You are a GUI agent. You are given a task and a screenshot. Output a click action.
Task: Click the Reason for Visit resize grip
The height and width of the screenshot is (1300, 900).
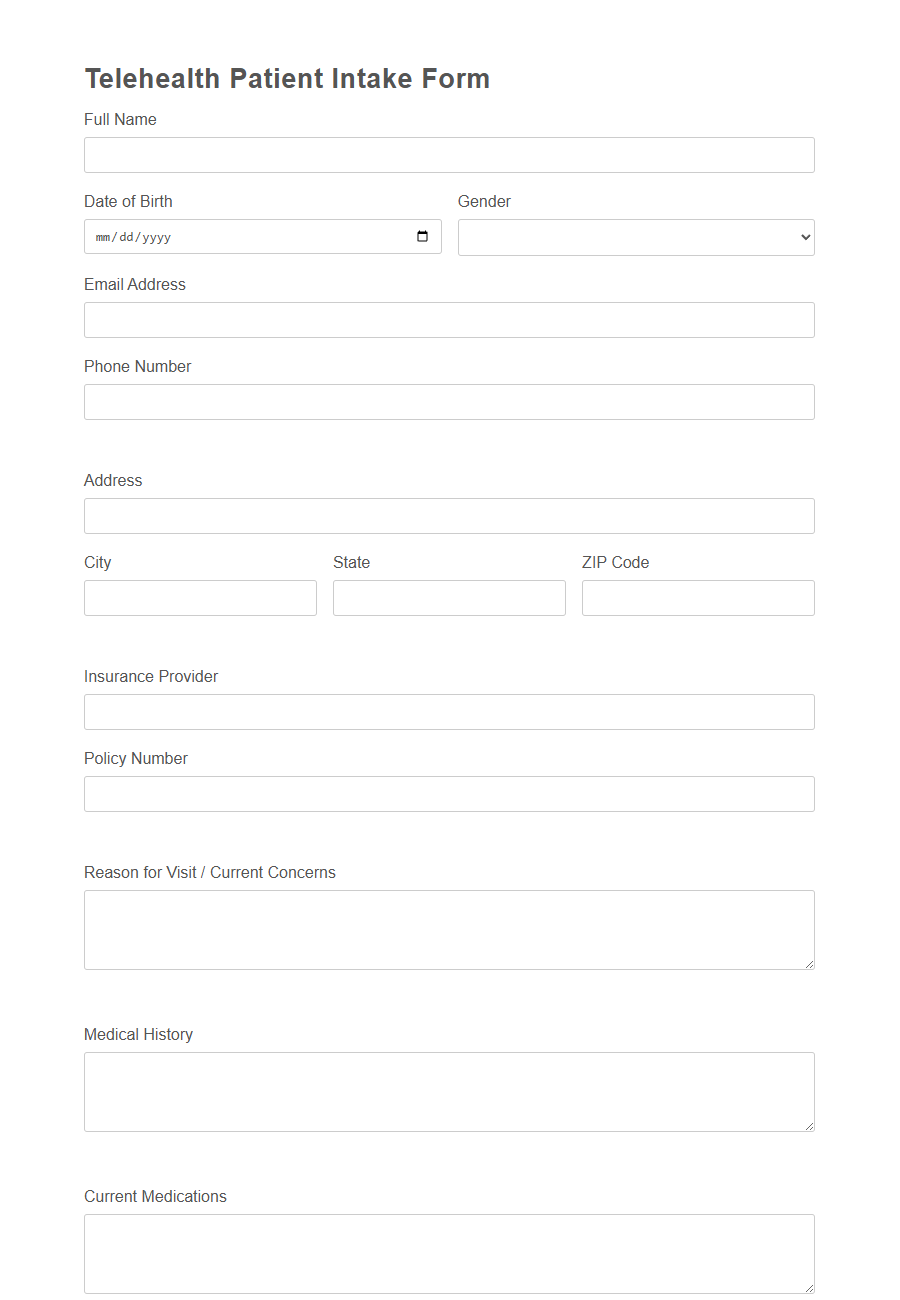809,963
